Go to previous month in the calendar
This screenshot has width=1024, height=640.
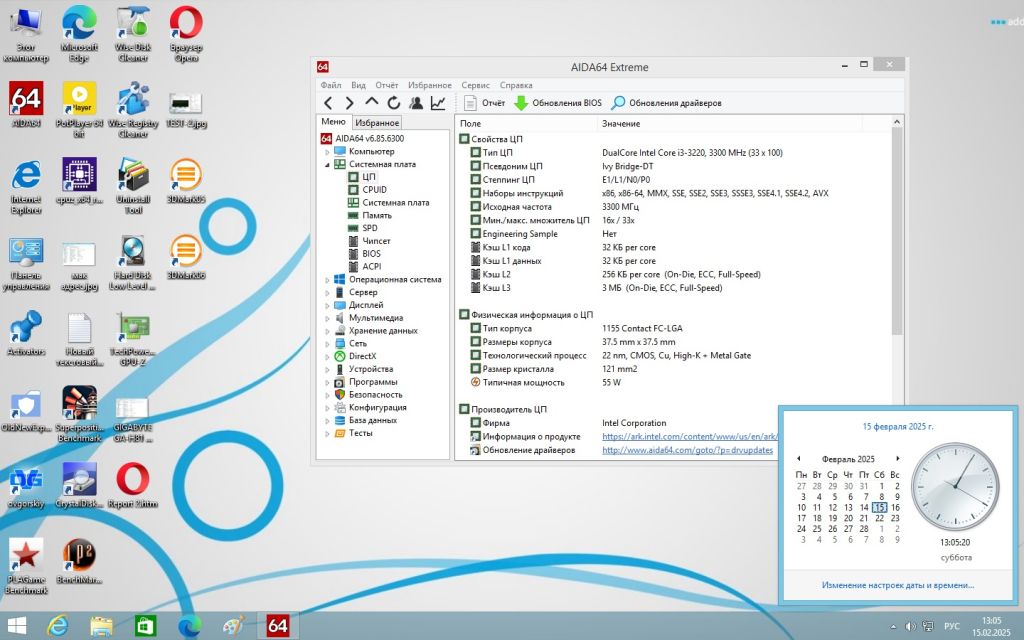click(x=799, y=458)
